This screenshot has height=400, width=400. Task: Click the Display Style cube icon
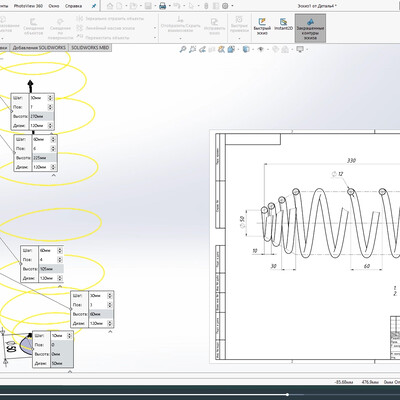[246, 50]
